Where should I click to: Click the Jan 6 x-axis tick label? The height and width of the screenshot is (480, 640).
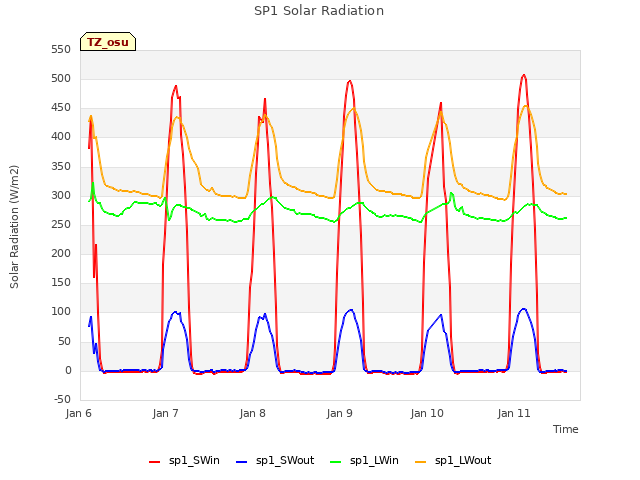click(x=79, y=413)
